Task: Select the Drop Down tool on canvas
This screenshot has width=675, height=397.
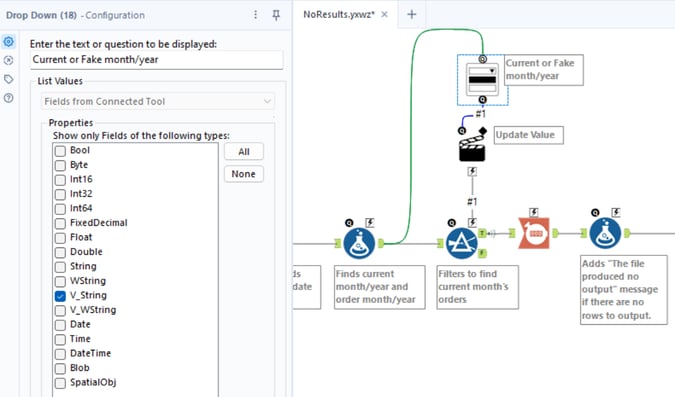Action: (x=483, y=79)
